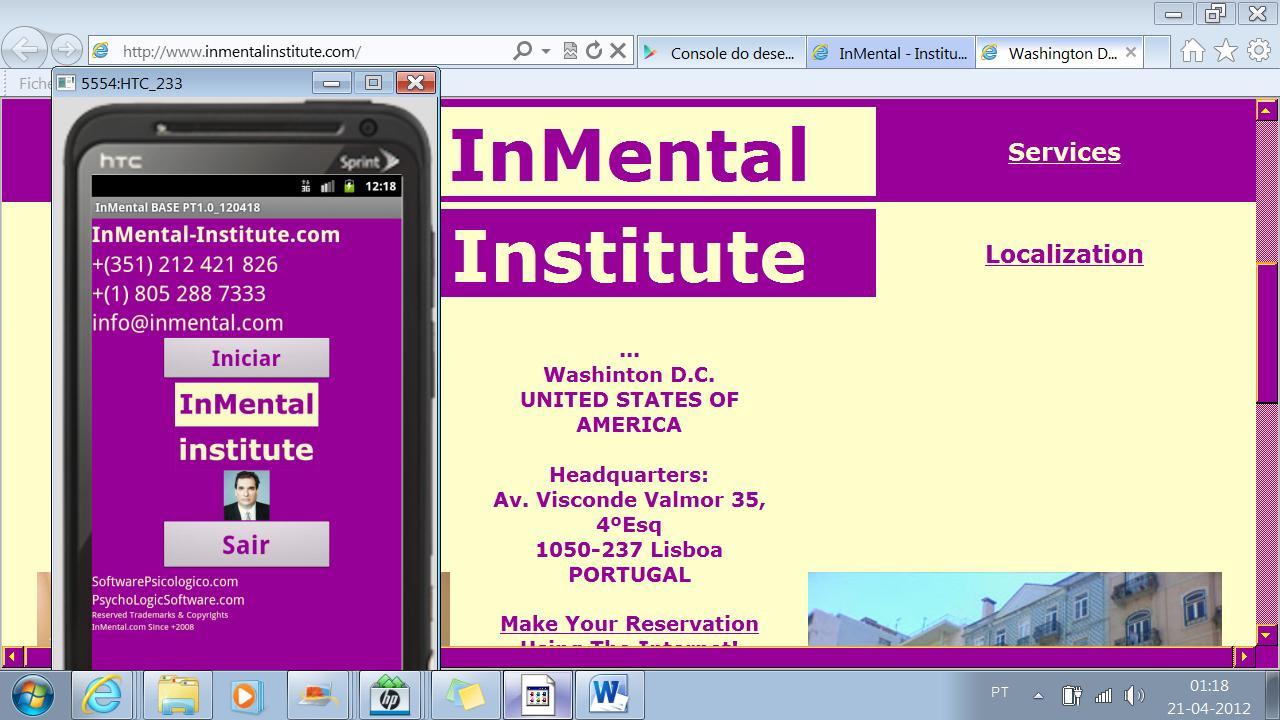Open the HP taskbar icon

click(x=390, y=694)
